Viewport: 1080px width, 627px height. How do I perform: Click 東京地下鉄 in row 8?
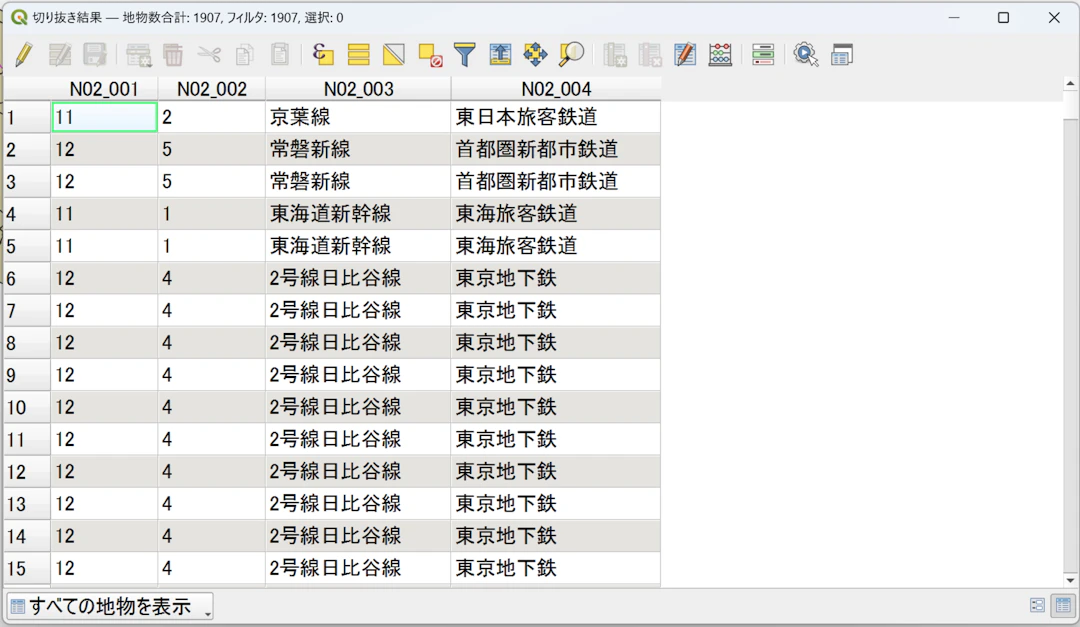[556, 342]
